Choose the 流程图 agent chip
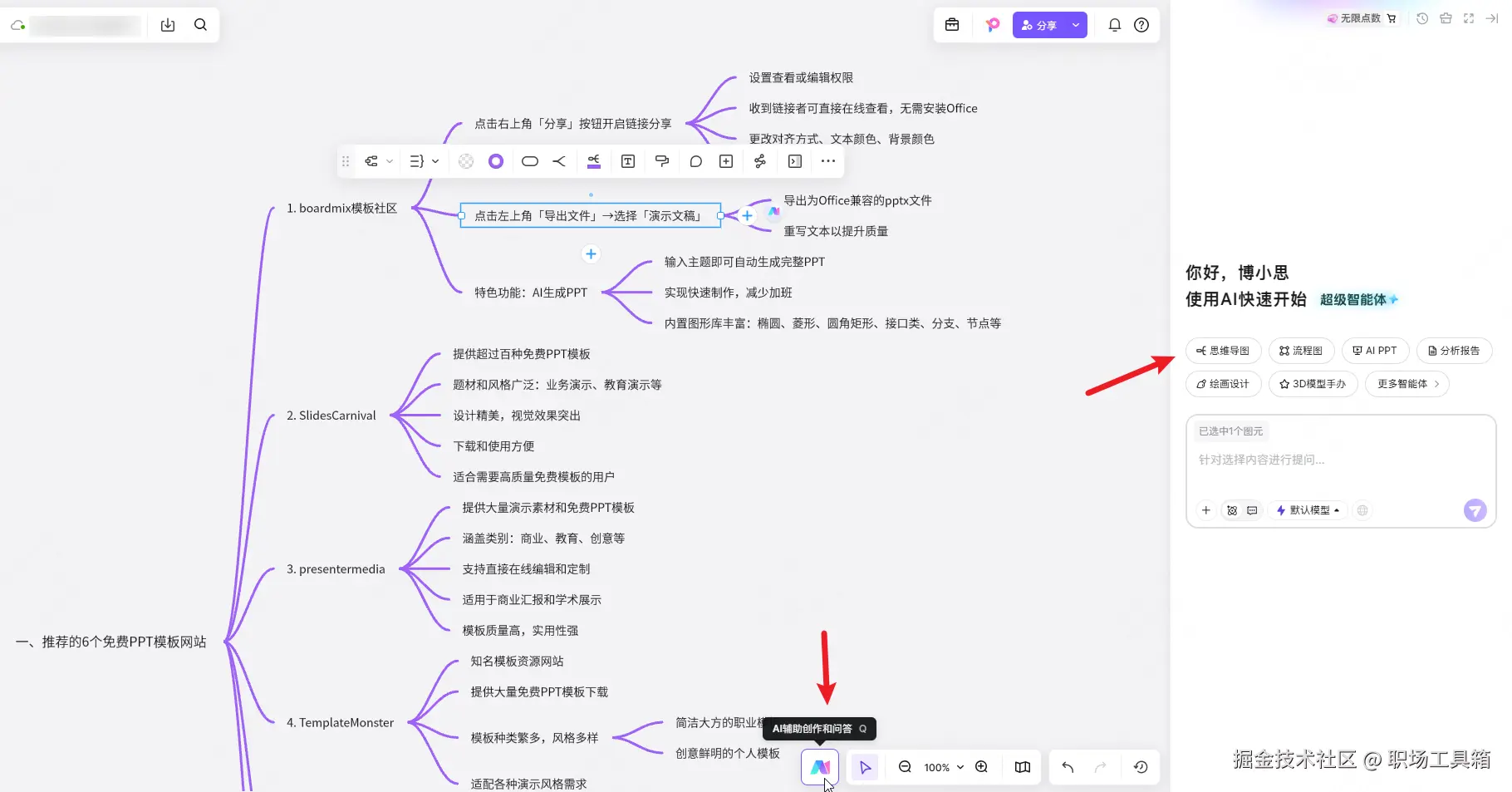Image resolution: width=1512 pixels, height=792 pixels. click(x=1301, y=351)
